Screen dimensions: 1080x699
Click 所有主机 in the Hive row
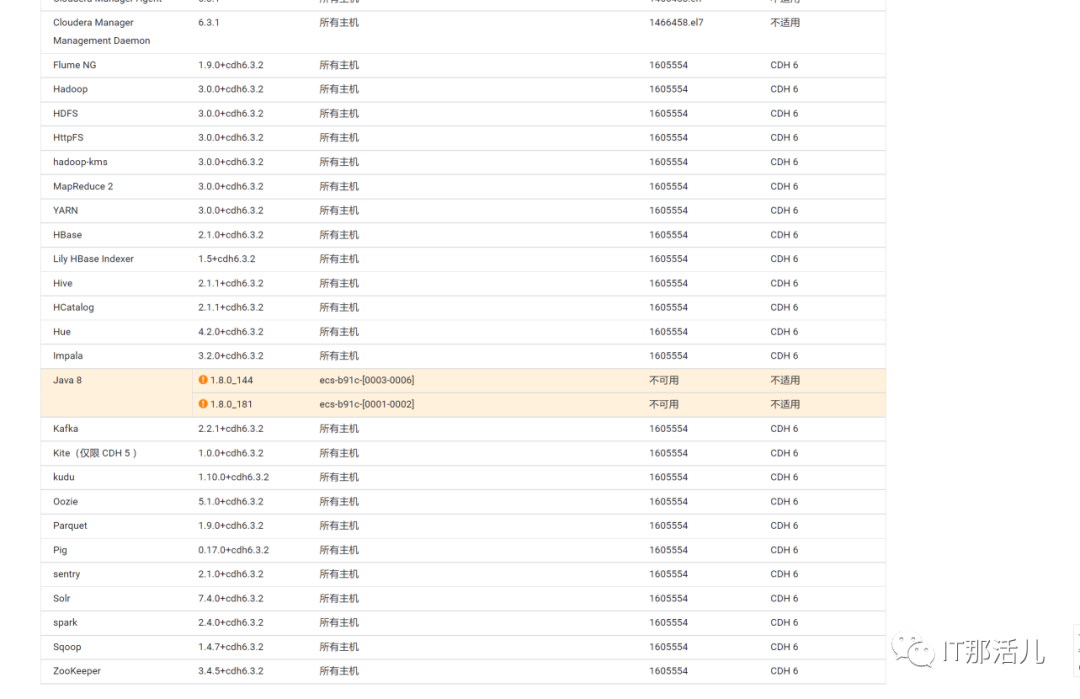pyautogui.click(x=338, y=283)
